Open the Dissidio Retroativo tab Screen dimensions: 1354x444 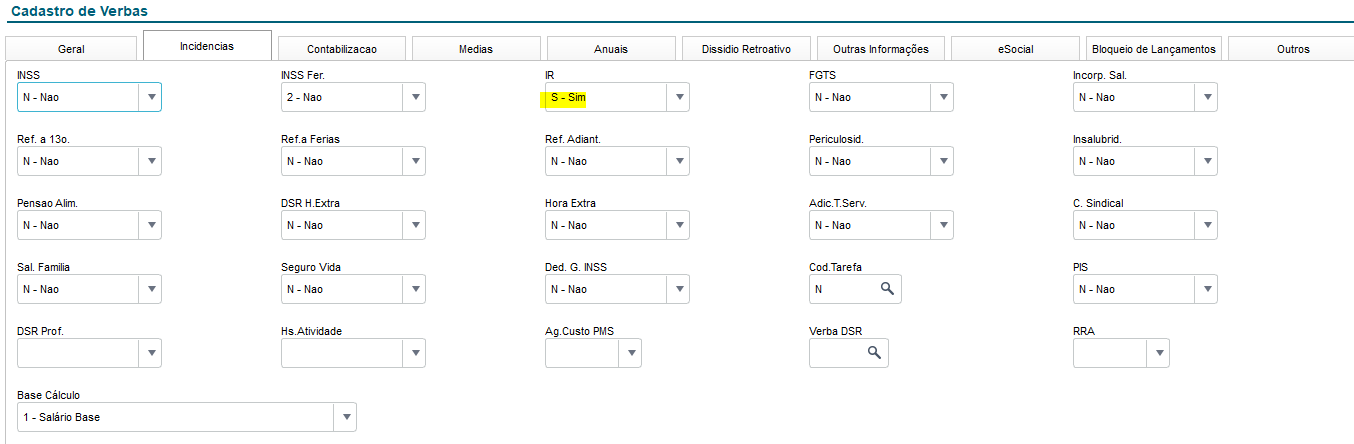point(746,49)
